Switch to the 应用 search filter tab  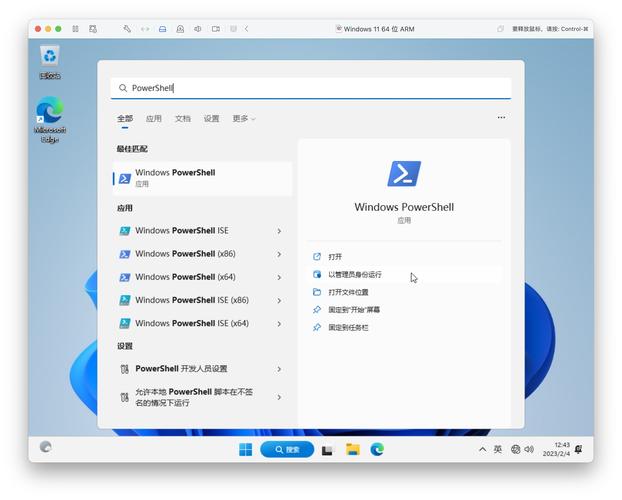pos(154,118)
